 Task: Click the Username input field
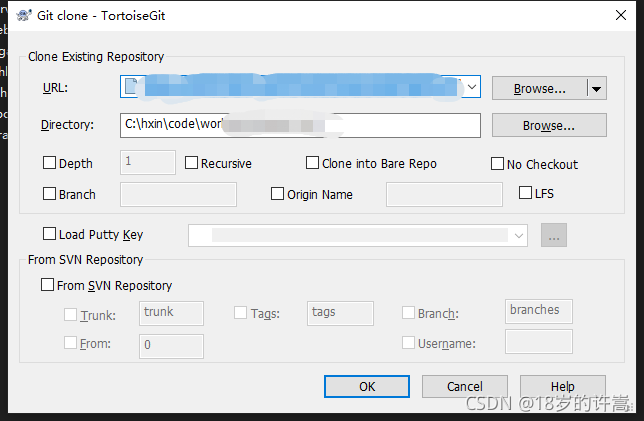coord(539,341)
